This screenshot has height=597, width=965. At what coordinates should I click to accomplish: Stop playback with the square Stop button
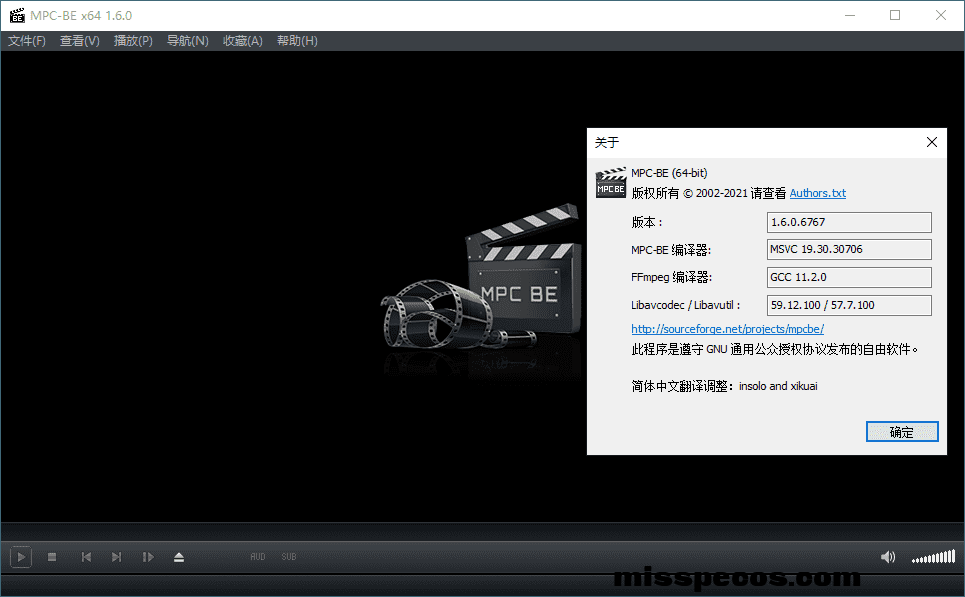[x=52, y=557]
